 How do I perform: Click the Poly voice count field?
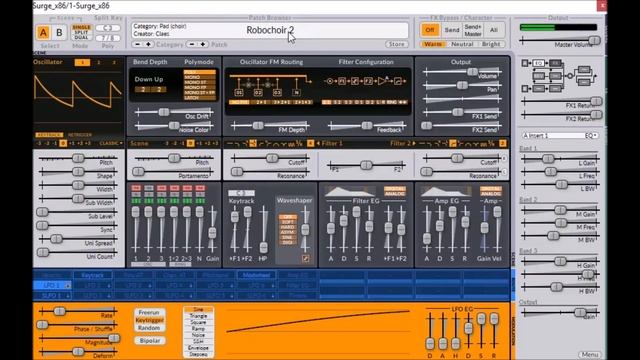[108, 38]
